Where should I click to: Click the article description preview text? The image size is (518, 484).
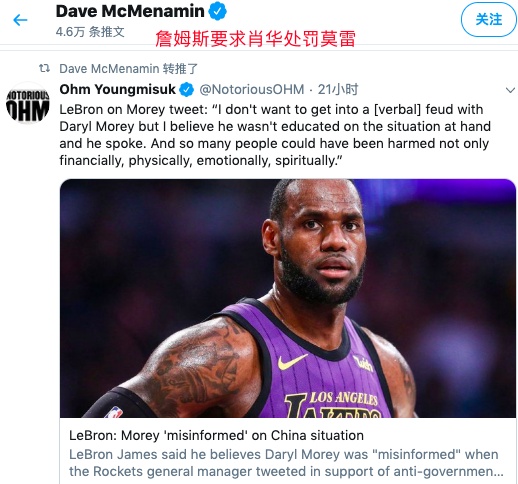pos(286,463)
